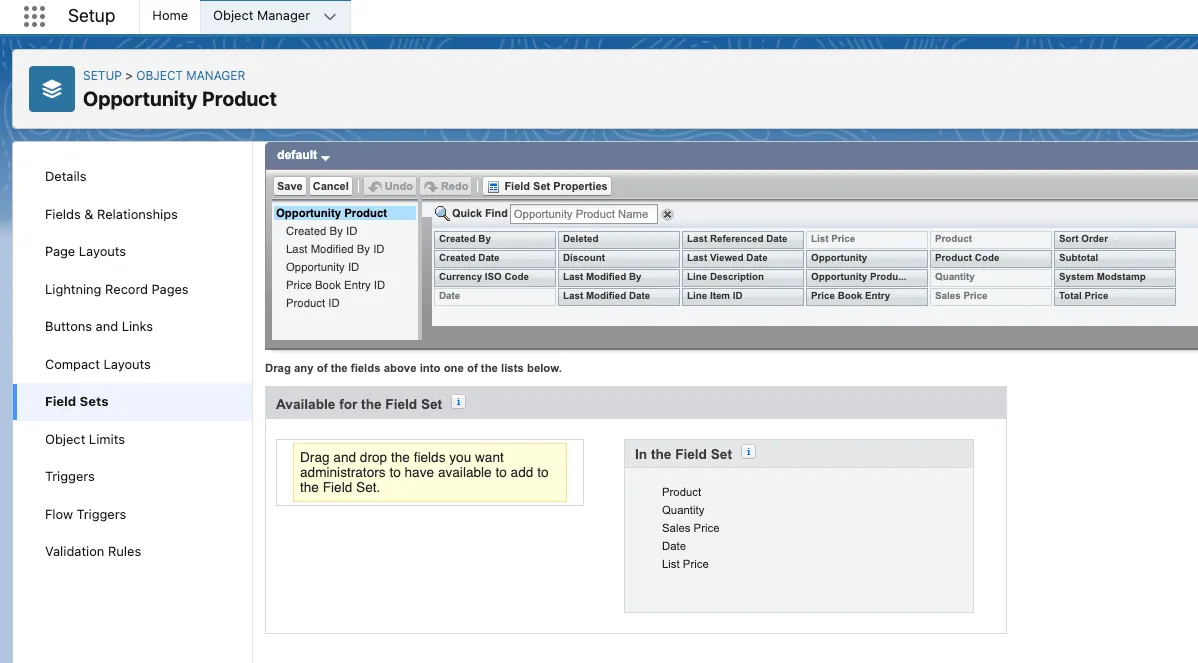Click the Quick Find input field

click(x=583, y=214)
